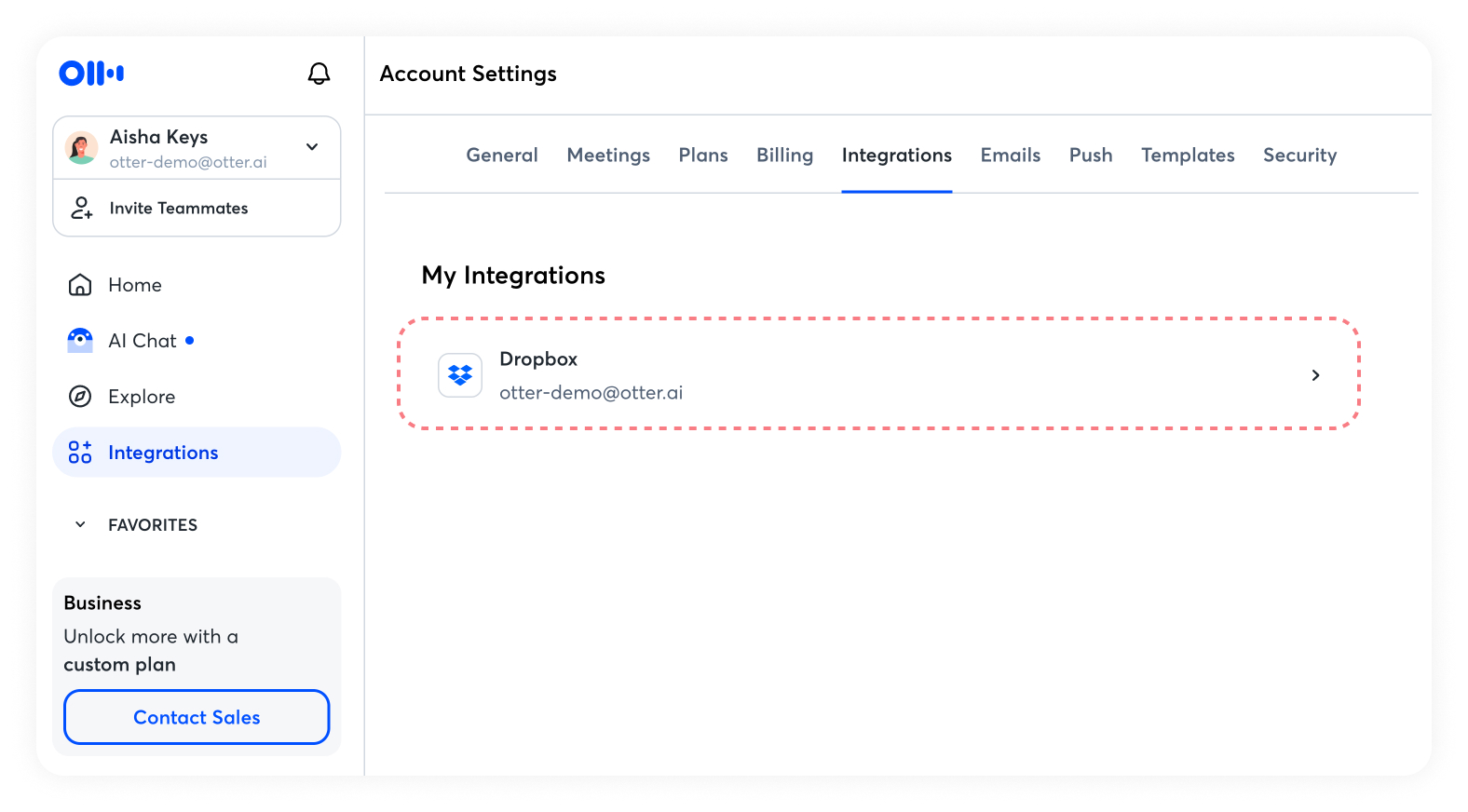Image resolution: width=1468 pixels, height=812 pixels.
Task: Click the Business plan heading
Action: pyautogui.click(x=102, y=603)
